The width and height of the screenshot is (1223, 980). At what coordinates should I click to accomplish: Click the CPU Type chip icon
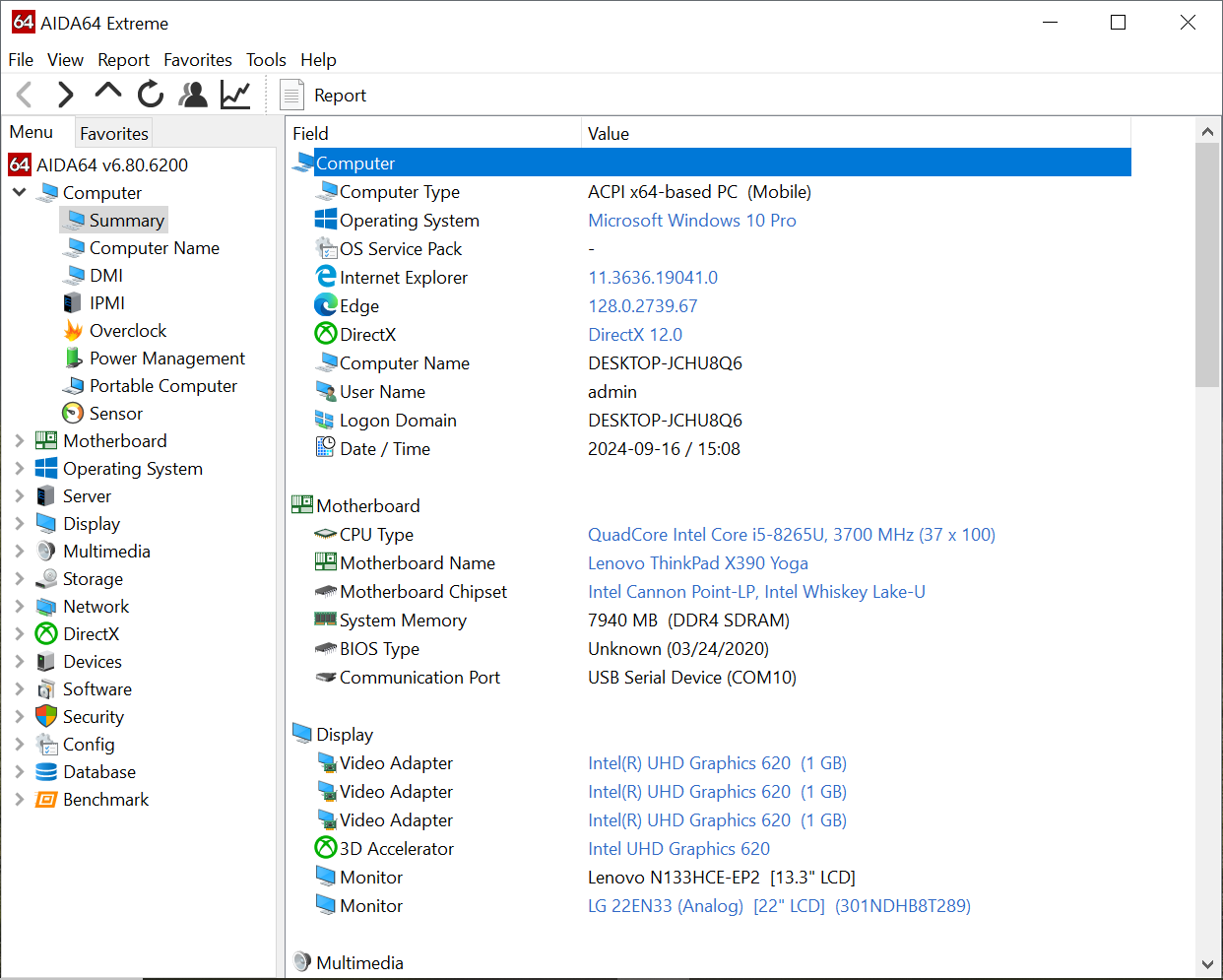click(x=326, y=534)
